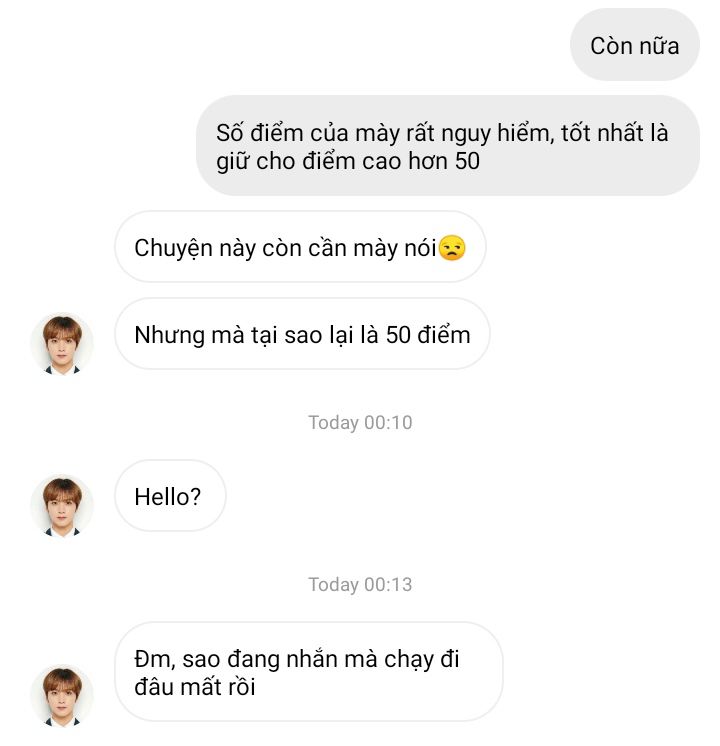
Task: Tap the avatar next to "Hello?"
Action: tap(62, 505)
